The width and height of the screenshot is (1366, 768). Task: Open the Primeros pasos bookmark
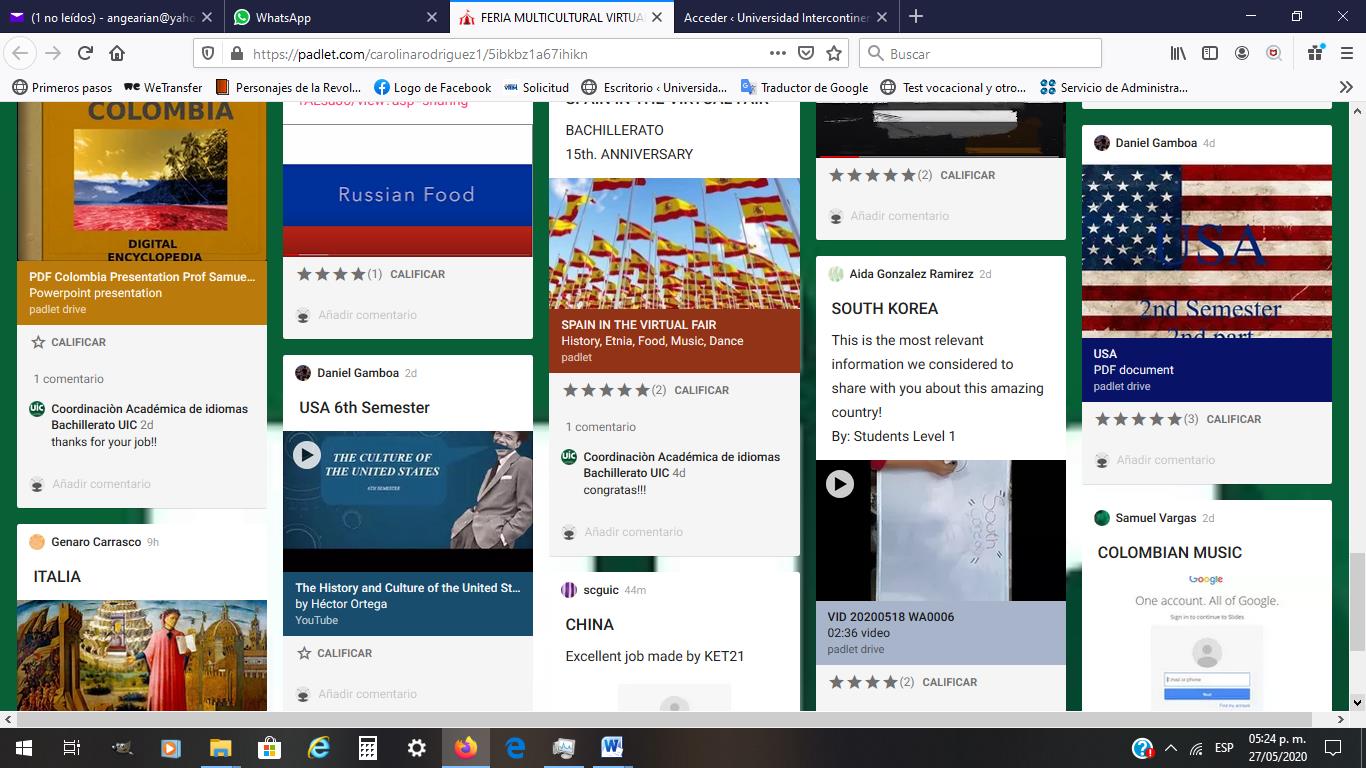click(x=62, y=87)
